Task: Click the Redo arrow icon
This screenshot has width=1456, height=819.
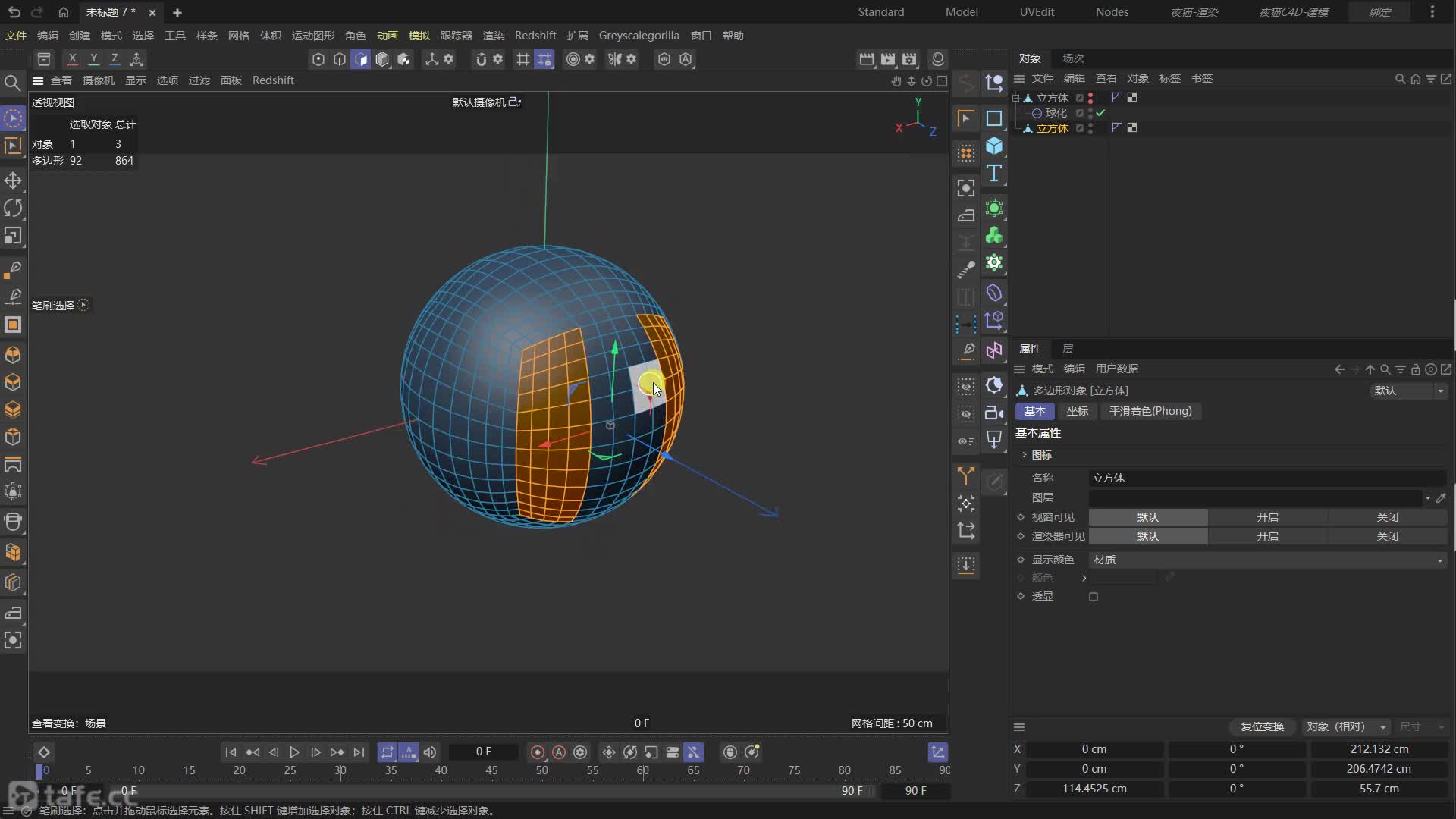Action: pyautogui.click(x=36, y=12)
